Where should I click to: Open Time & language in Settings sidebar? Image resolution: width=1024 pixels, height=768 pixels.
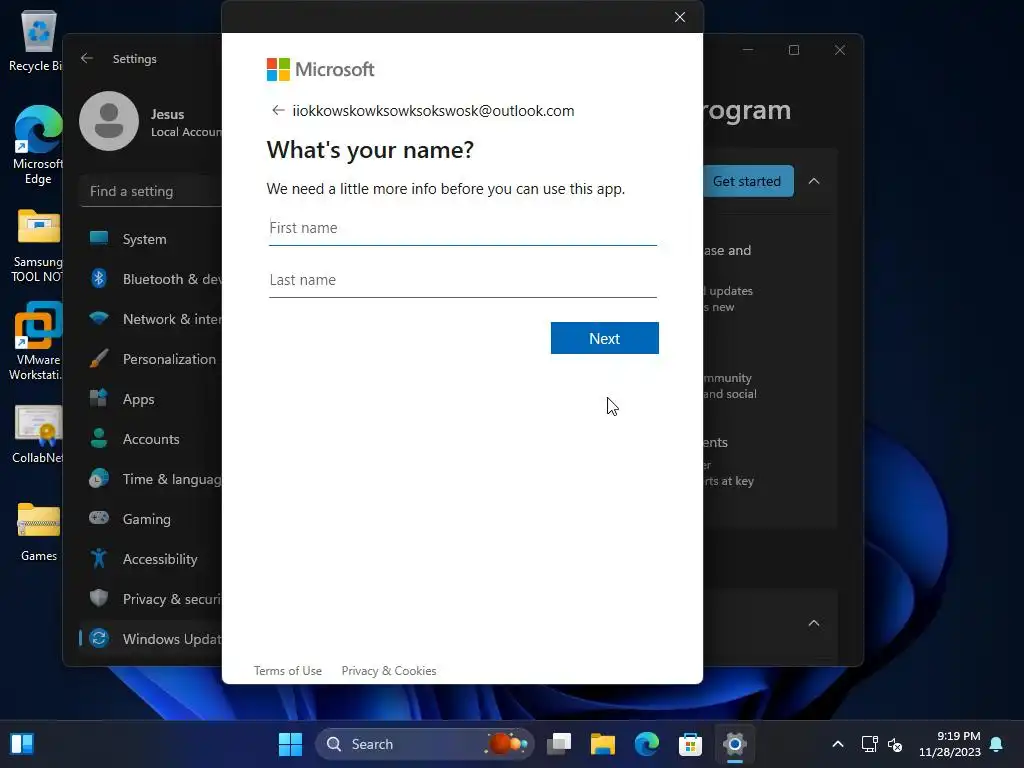152,479
